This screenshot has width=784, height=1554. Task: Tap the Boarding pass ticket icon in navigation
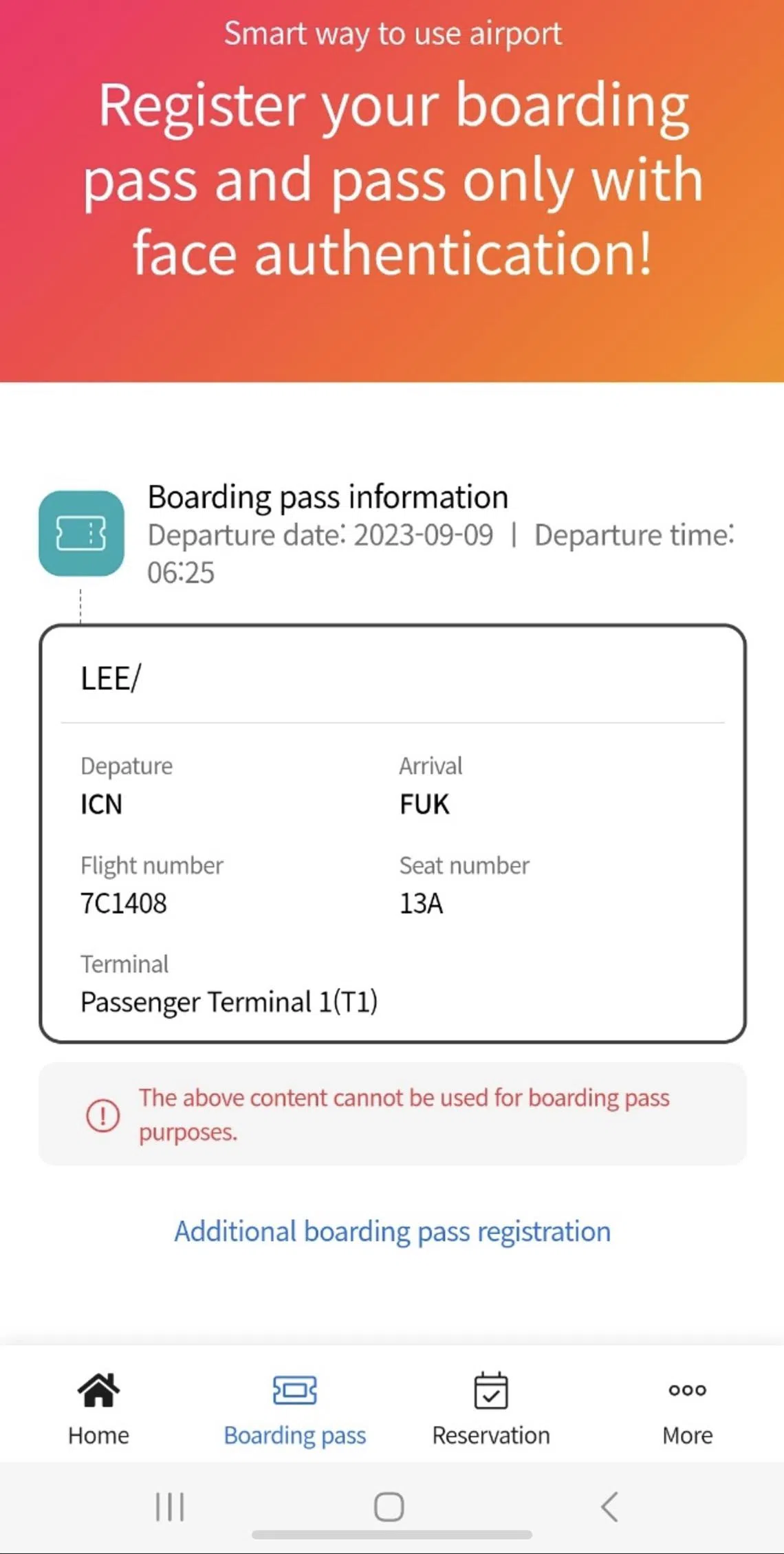[x=294, y=1390]
